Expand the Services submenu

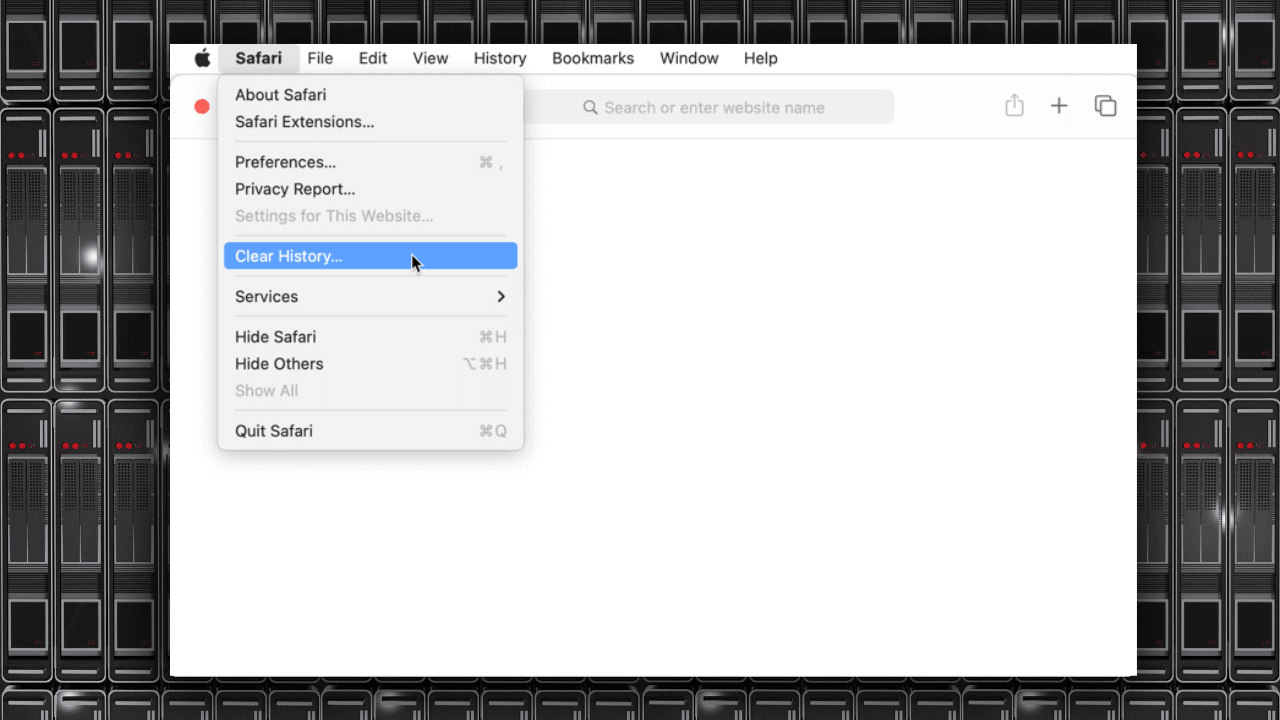(x=266, y=296)
